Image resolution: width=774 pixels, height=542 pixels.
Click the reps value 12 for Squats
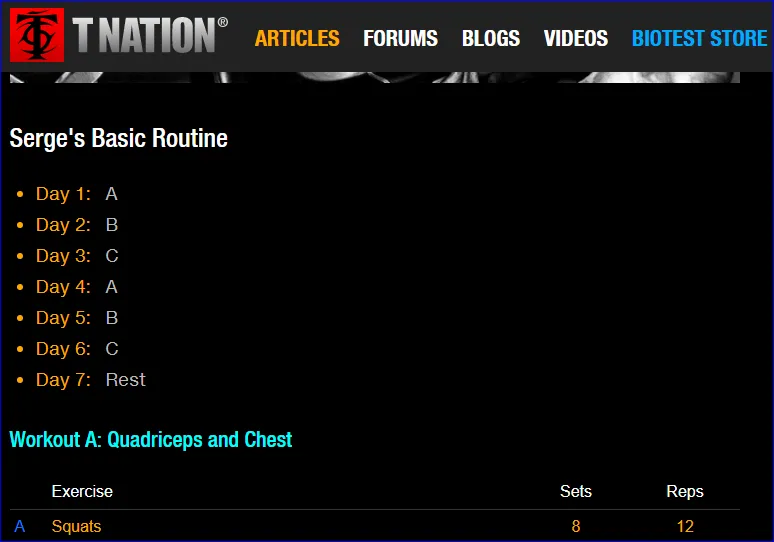click(x=685, y=527)
